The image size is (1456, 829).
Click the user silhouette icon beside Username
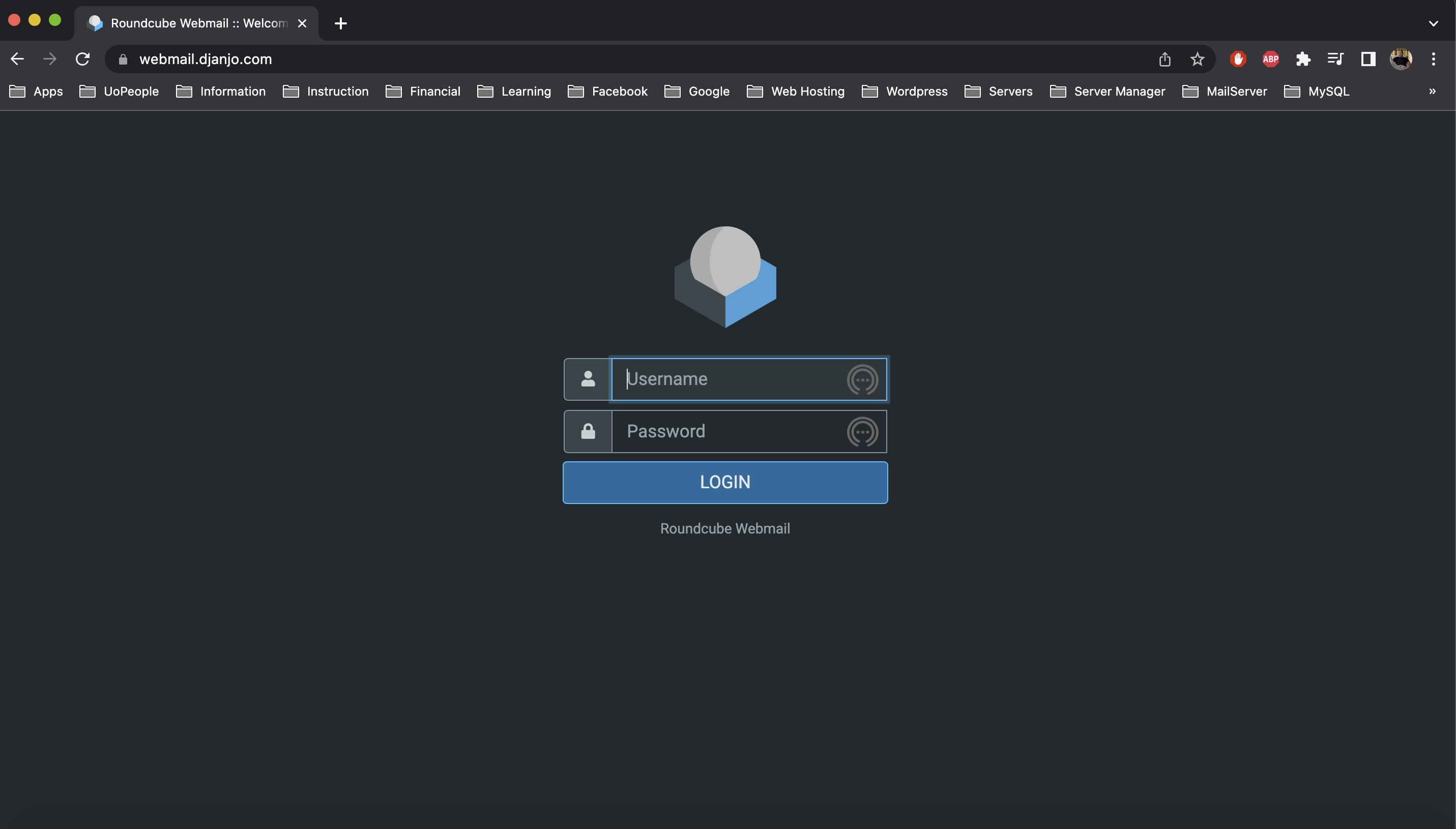588,379
